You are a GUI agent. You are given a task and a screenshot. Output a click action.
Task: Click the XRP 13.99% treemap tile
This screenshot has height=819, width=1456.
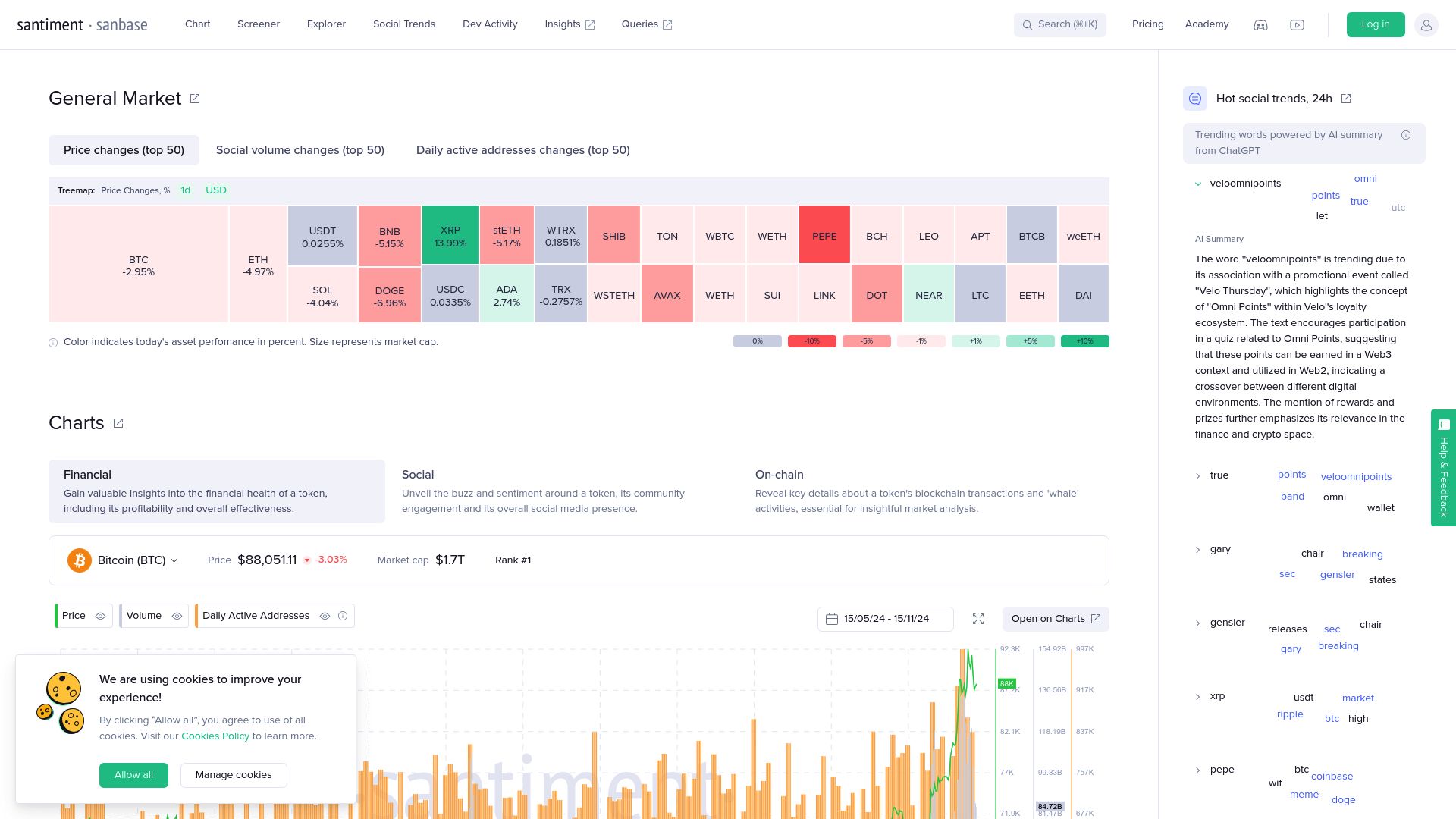pos(450,235)
